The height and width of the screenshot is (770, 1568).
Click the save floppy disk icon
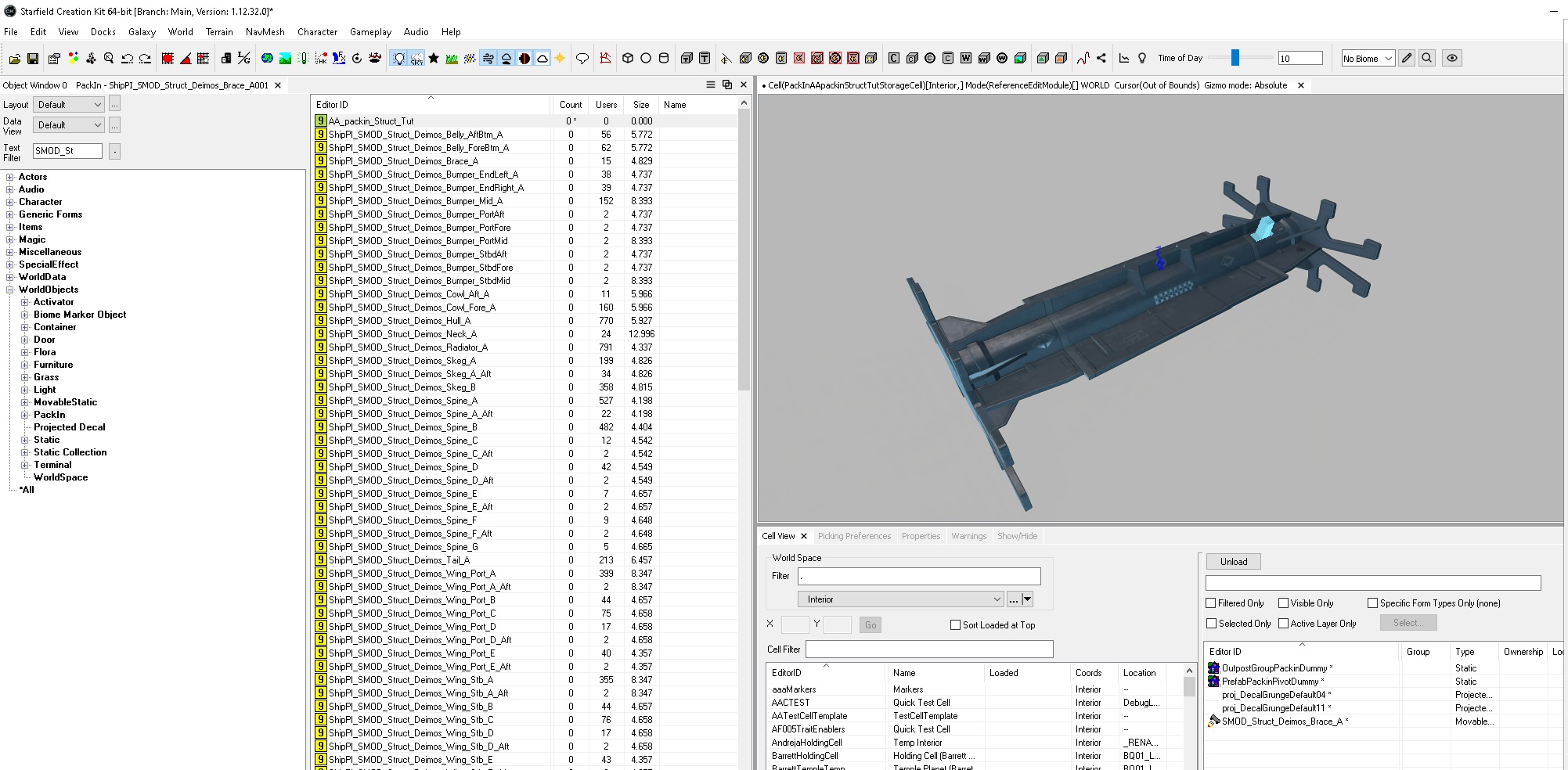33,58
